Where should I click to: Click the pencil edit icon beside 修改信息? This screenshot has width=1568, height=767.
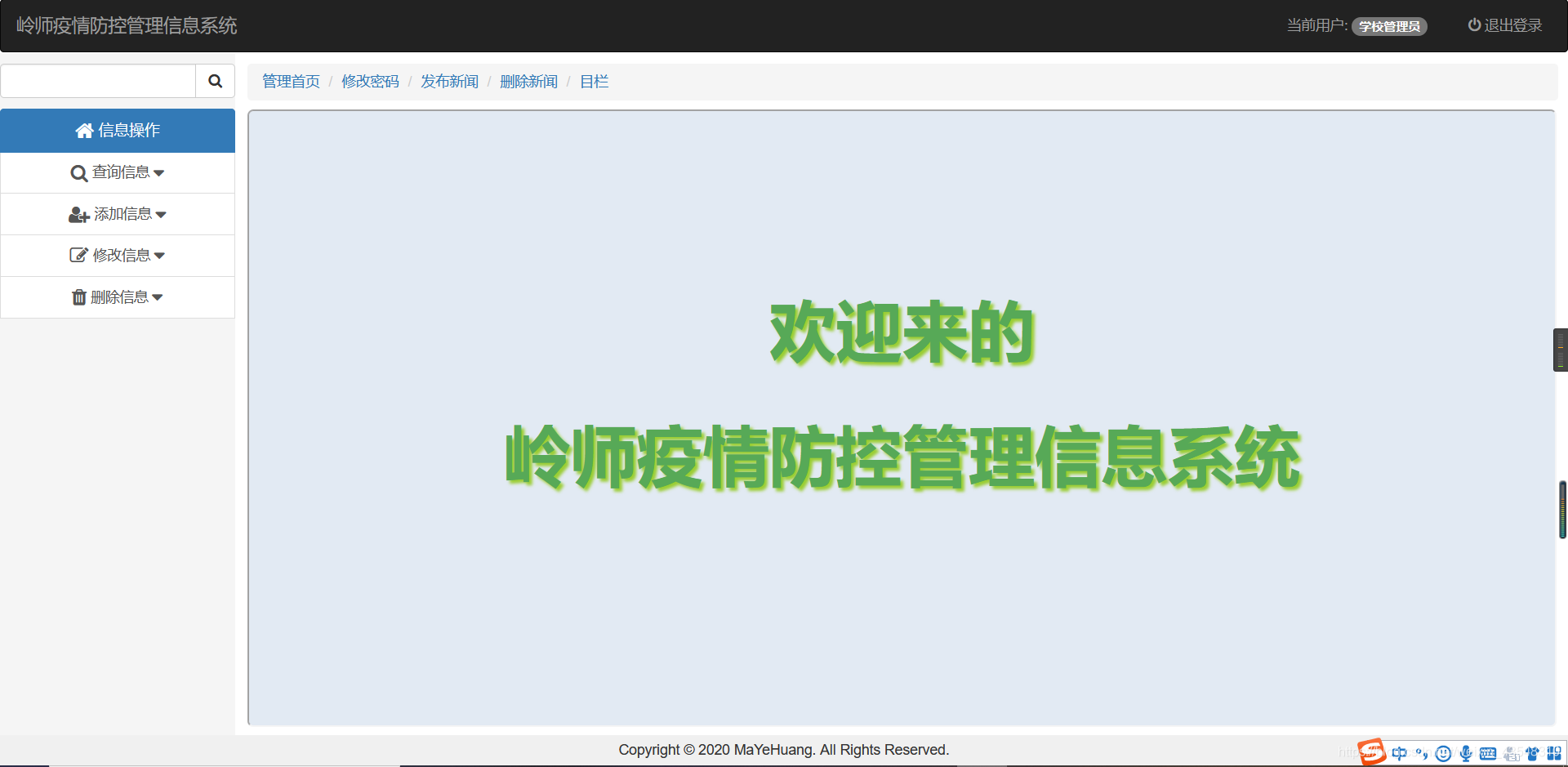point(78,254)
